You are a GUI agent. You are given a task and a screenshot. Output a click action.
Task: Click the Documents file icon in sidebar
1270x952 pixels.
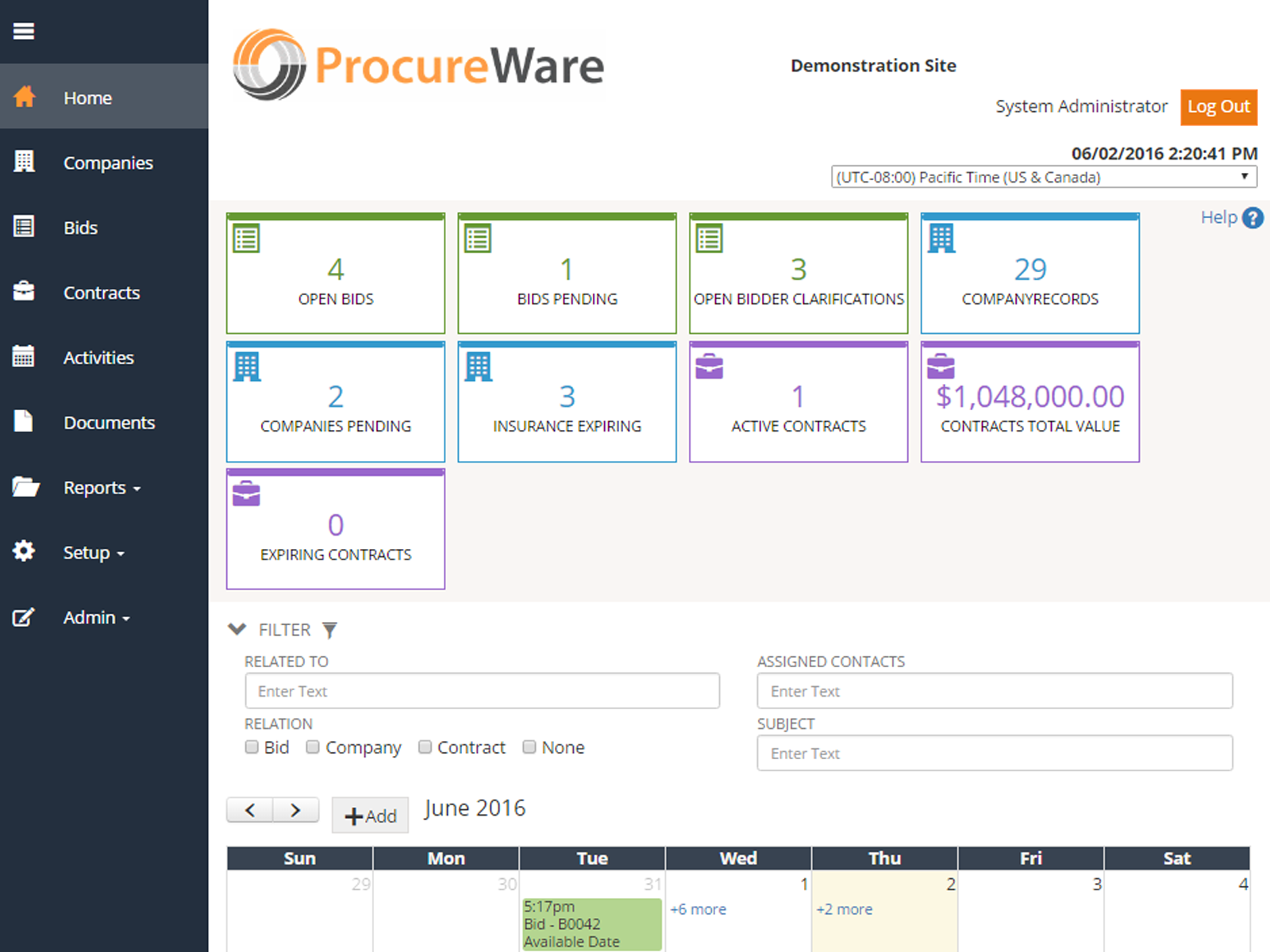pos(24,421)
